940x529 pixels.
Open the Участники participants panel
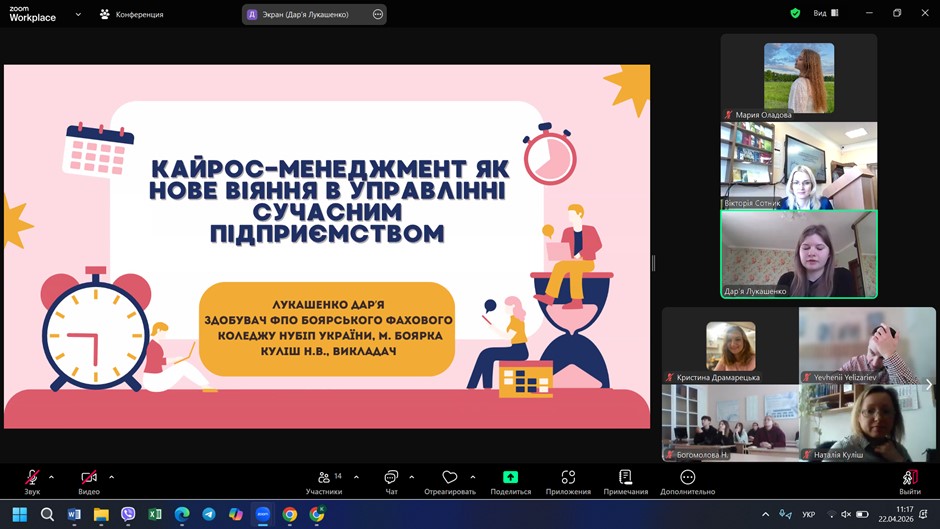(x=324, y=478)
